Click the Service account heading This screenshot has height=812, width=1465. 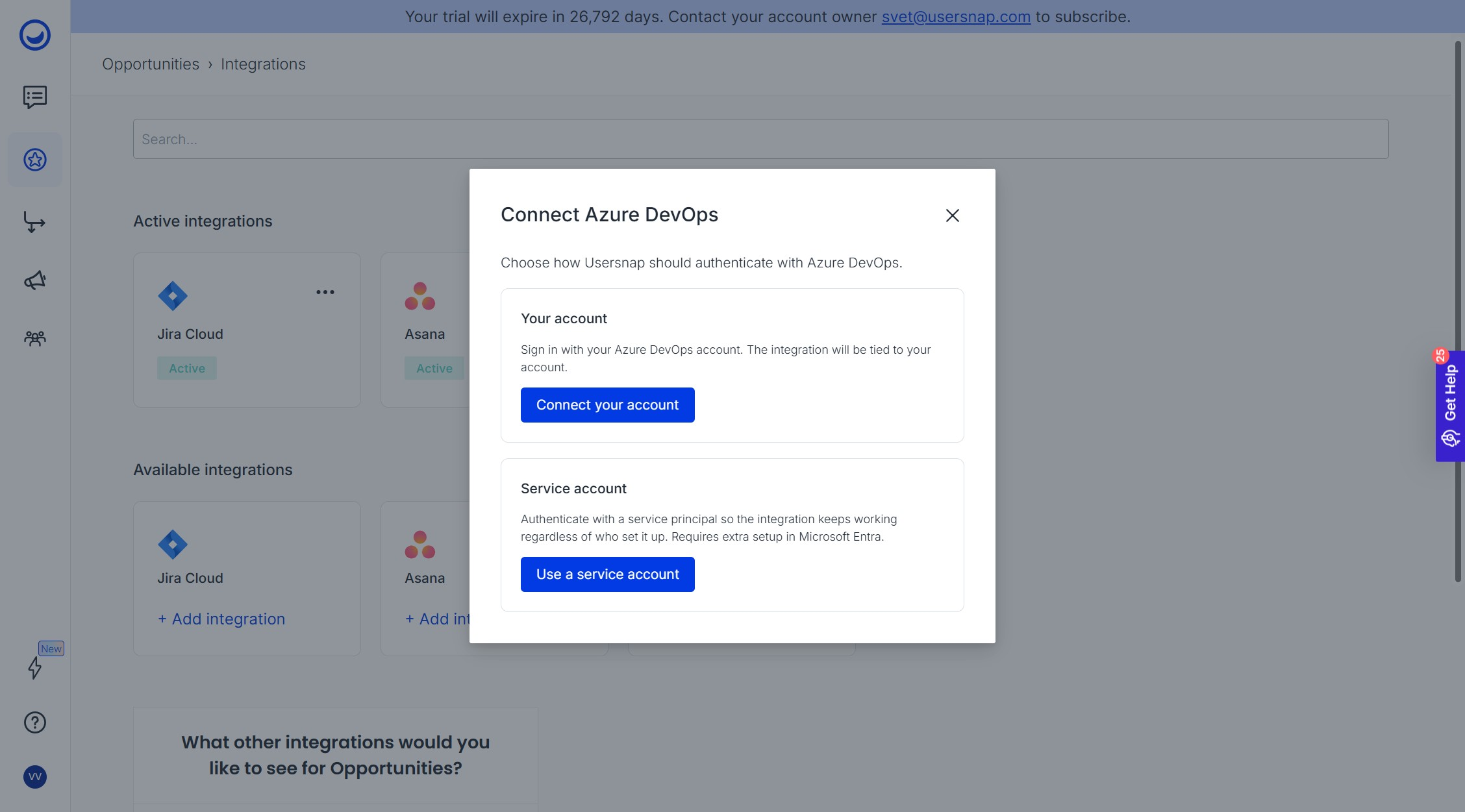click(x=573, y=489)
